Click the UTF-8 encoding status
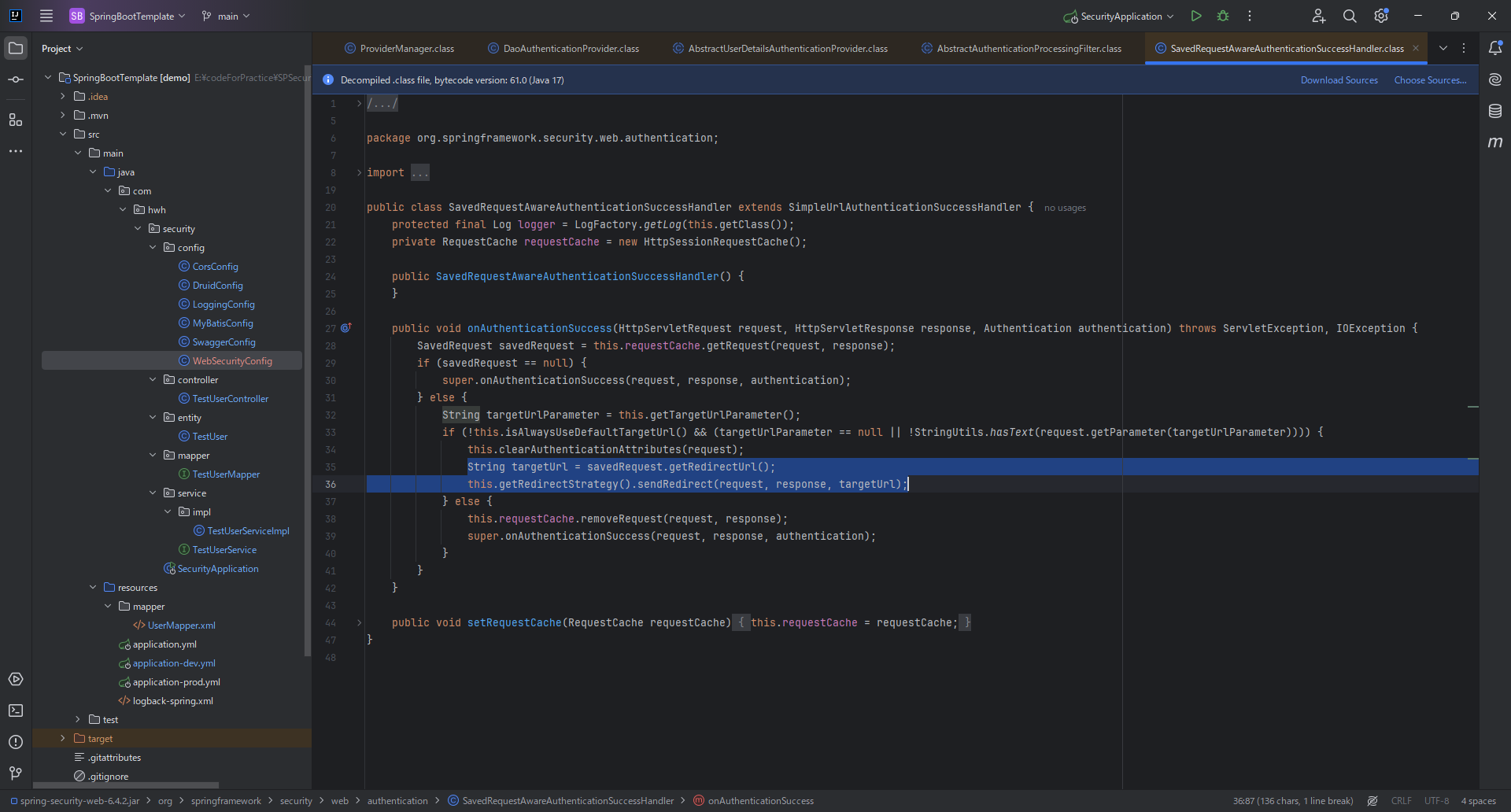 pyautogui.click(x=1436, y=801)
